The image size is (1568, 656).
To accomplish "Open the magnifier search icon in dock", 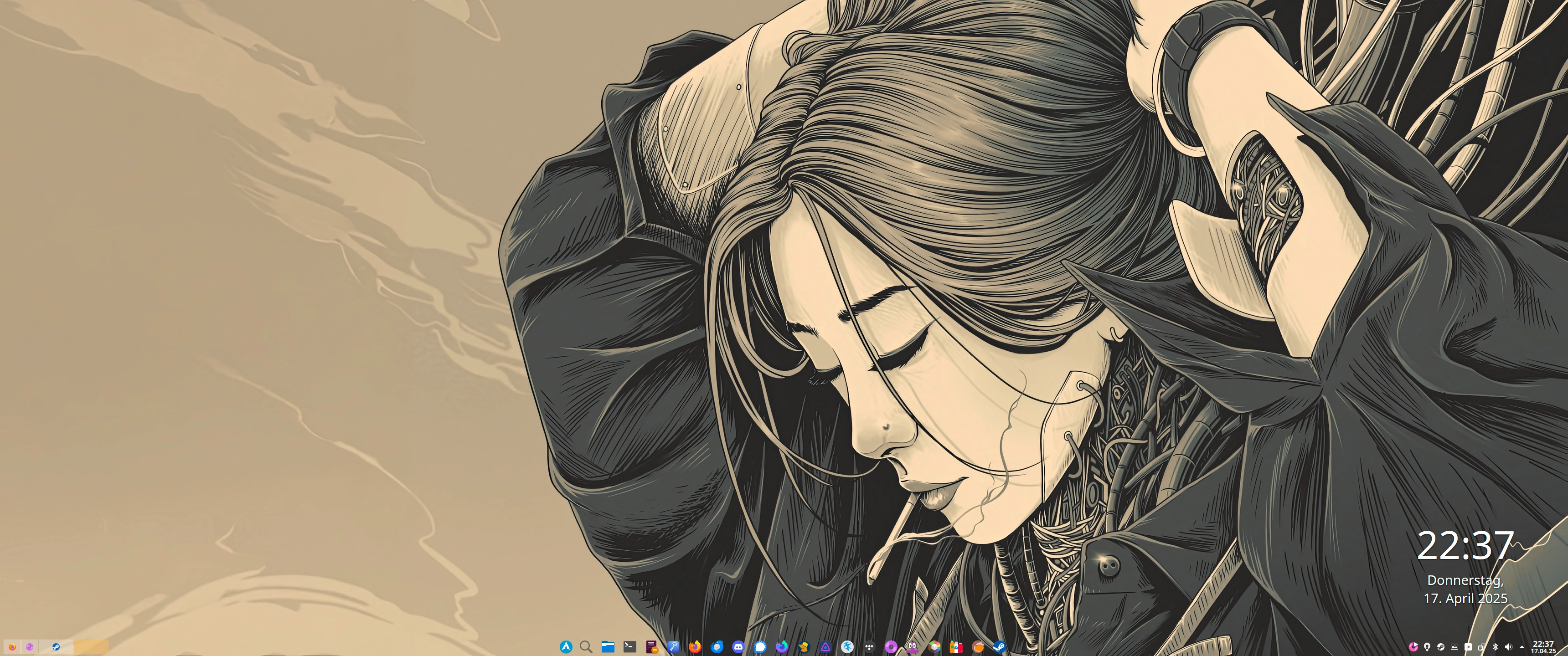I will pos(586,647).
